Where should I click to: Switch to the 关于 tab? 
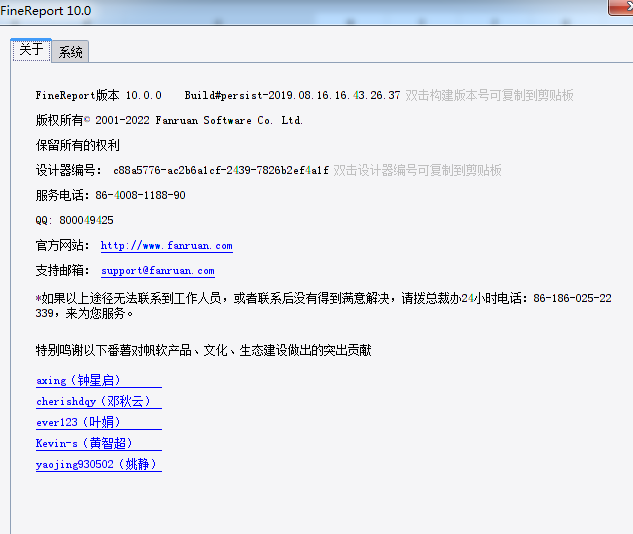31,50
